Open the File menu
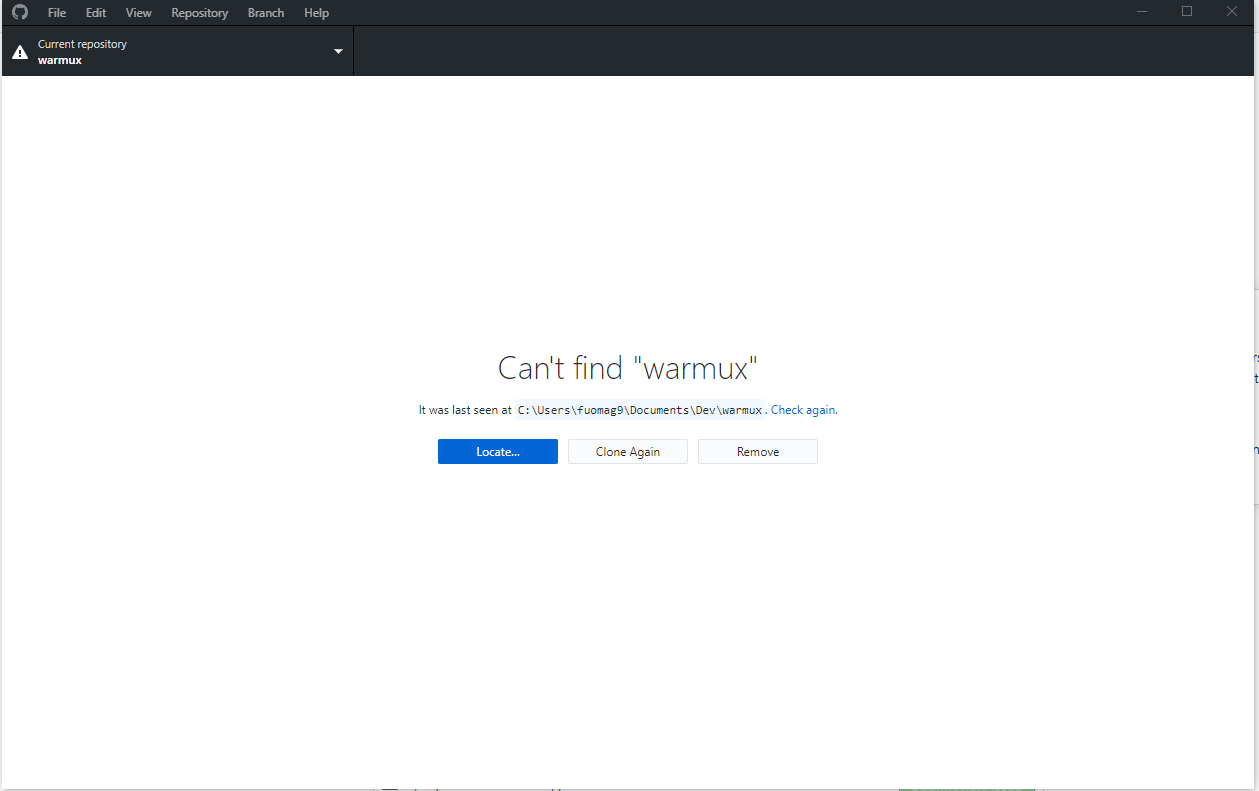Image resolution: width=1259 pixels, height=791 pixels. tap(56, 12)
